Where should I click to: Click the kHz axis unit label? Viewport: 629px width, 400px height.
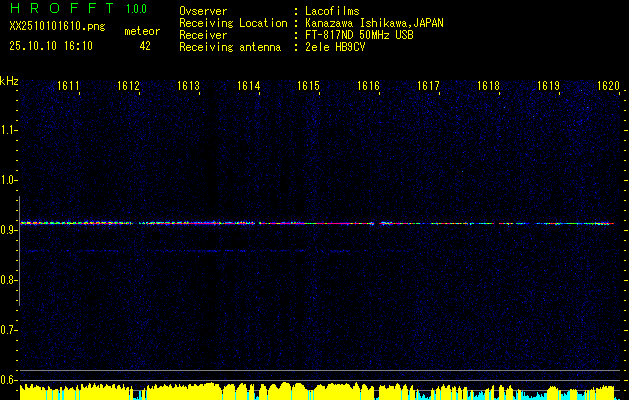tap(9, 80)
